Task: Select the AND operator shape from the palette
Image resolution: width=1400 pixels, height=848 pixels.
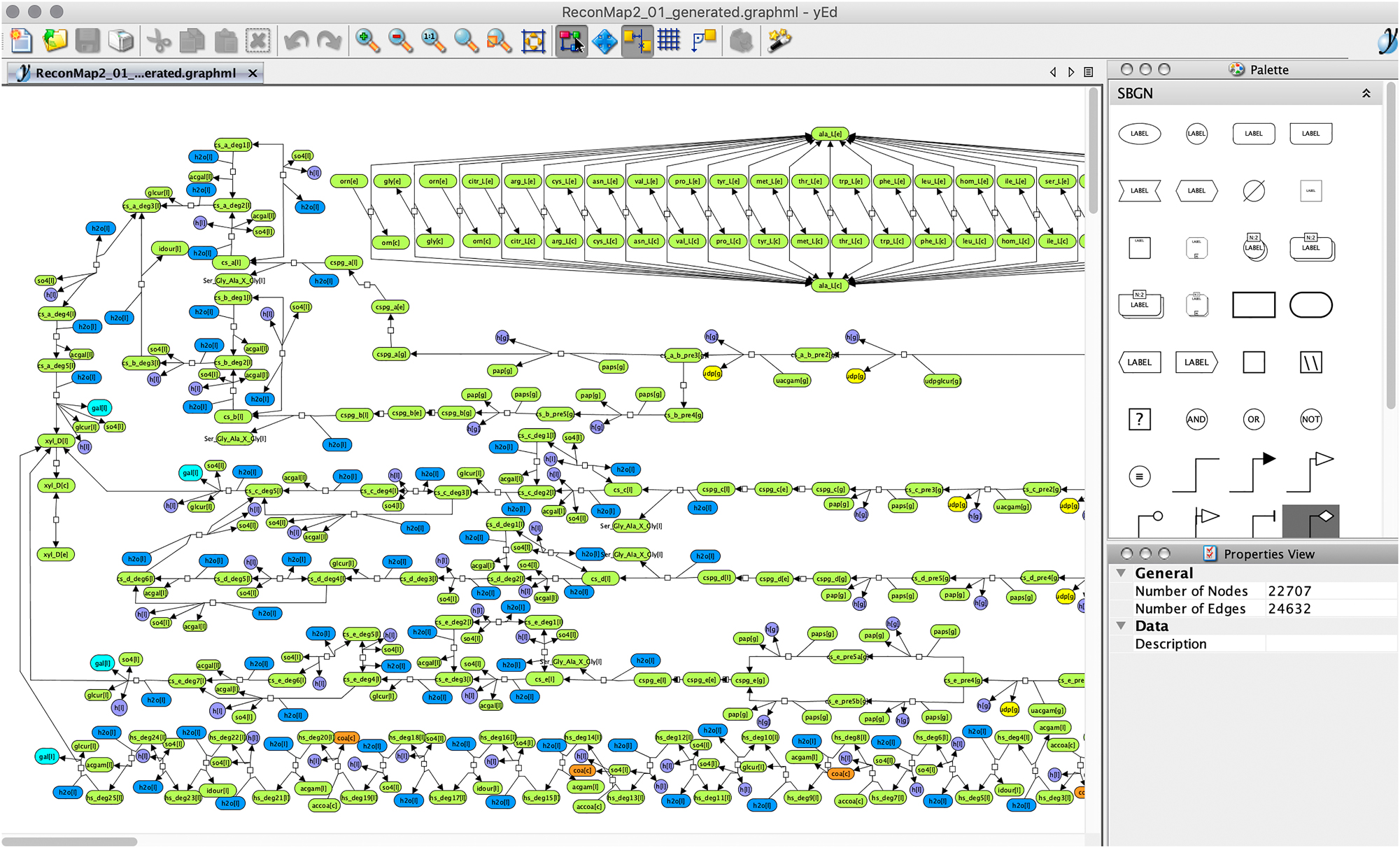Action: click(x=1196, y=419)
